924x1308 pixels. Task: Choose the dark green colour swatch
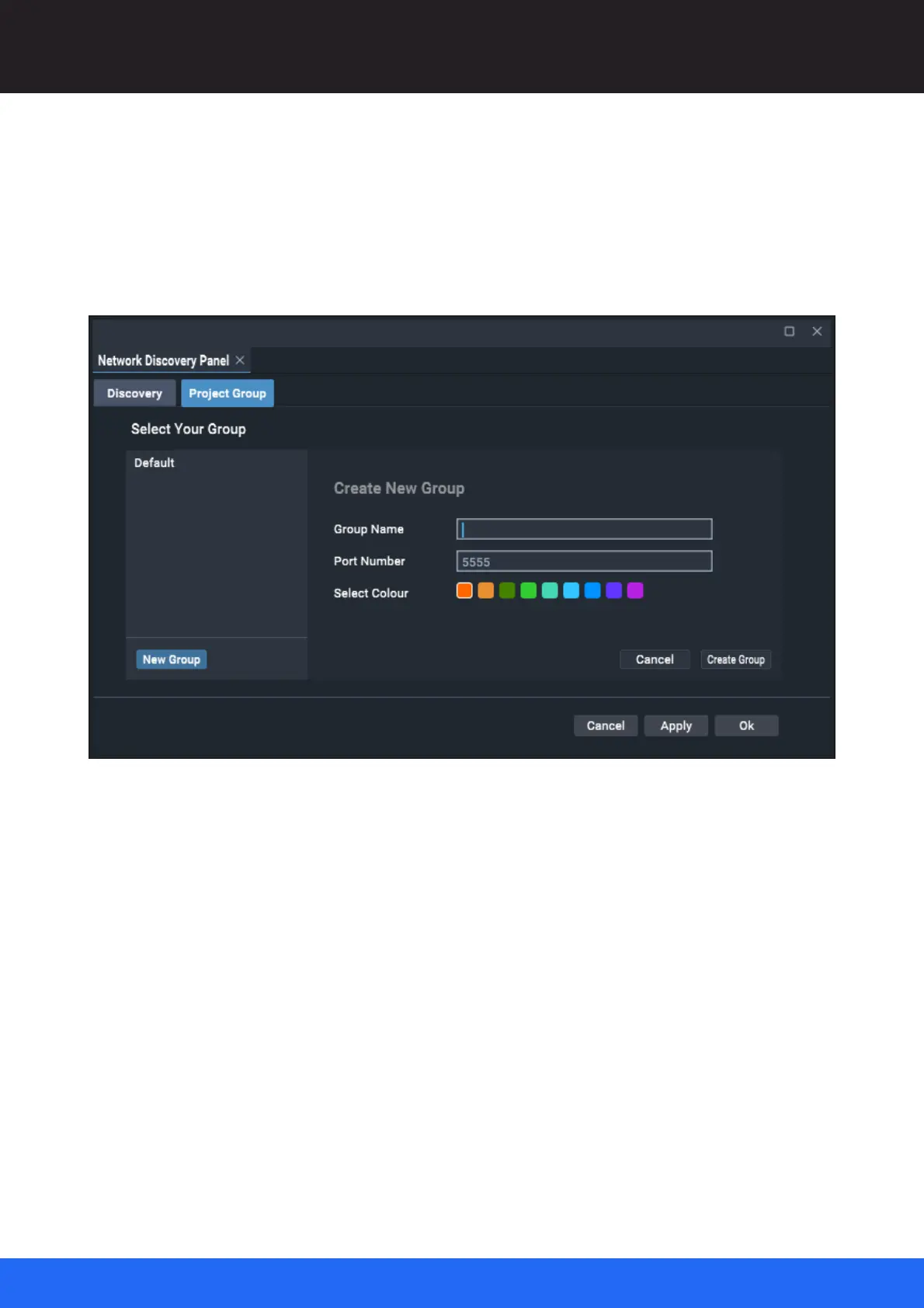507,590
